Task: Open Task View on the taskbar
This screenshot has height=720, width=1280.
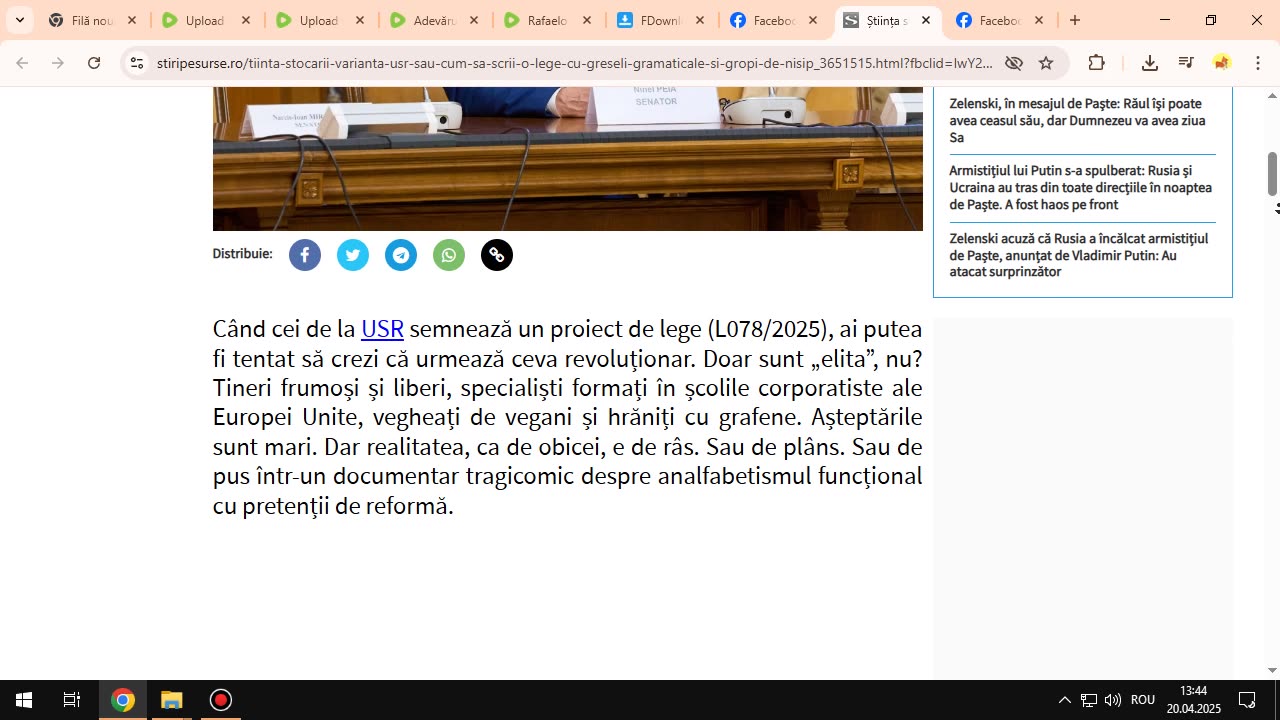Action: (x=72, y=700)
